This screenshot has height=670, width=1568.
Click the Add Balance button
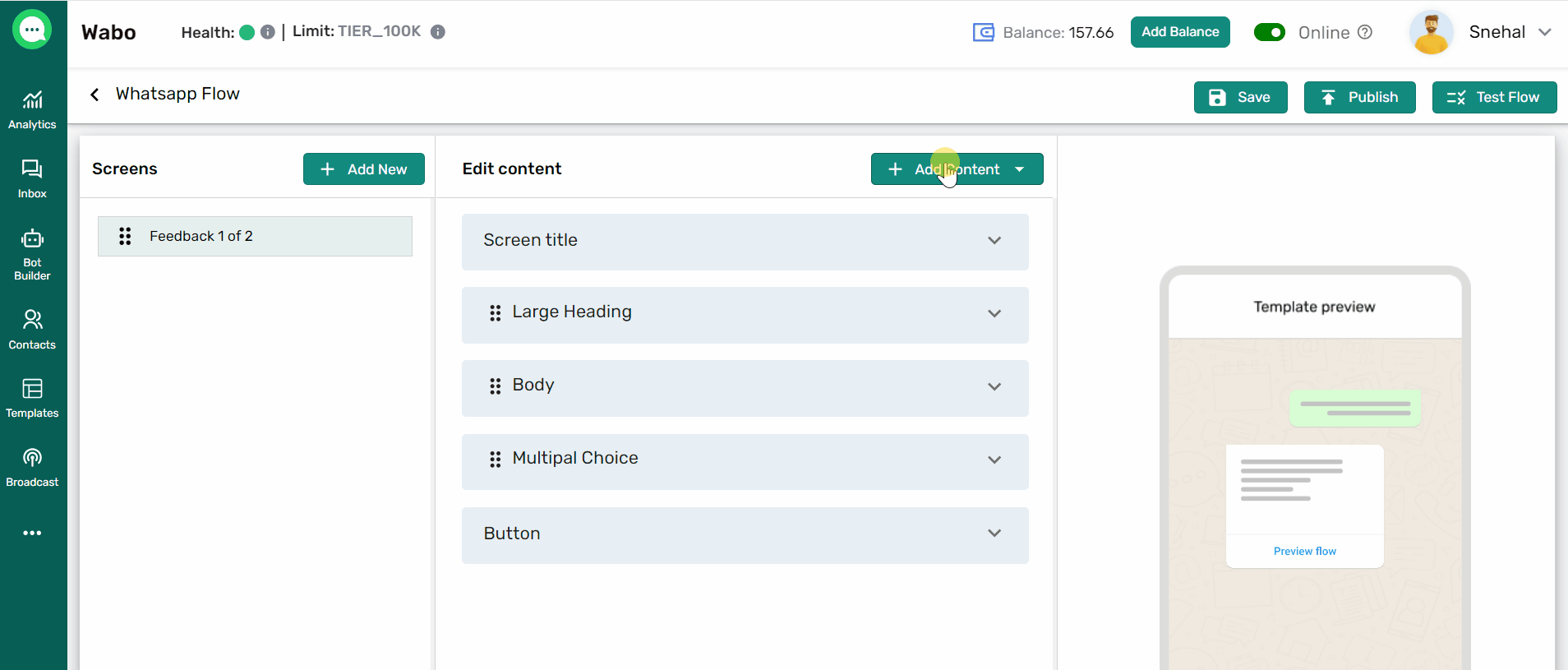[x=1179, y=32]
